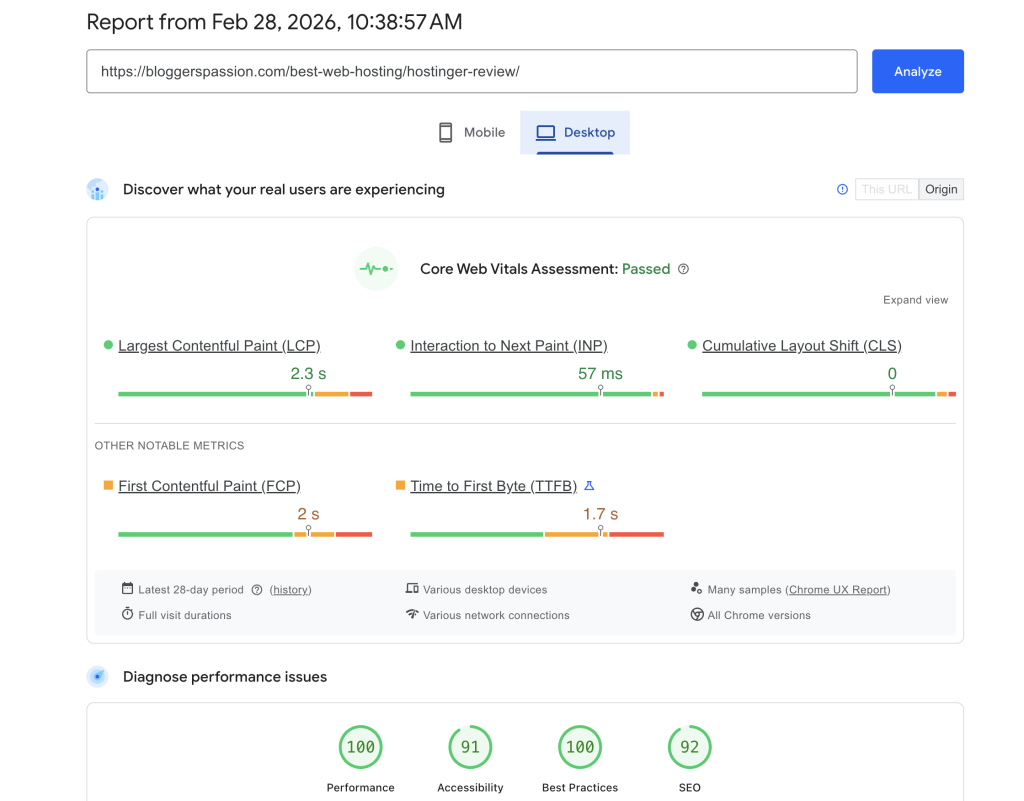Click the info icon near the URL/Origin switch

point(841,188)
